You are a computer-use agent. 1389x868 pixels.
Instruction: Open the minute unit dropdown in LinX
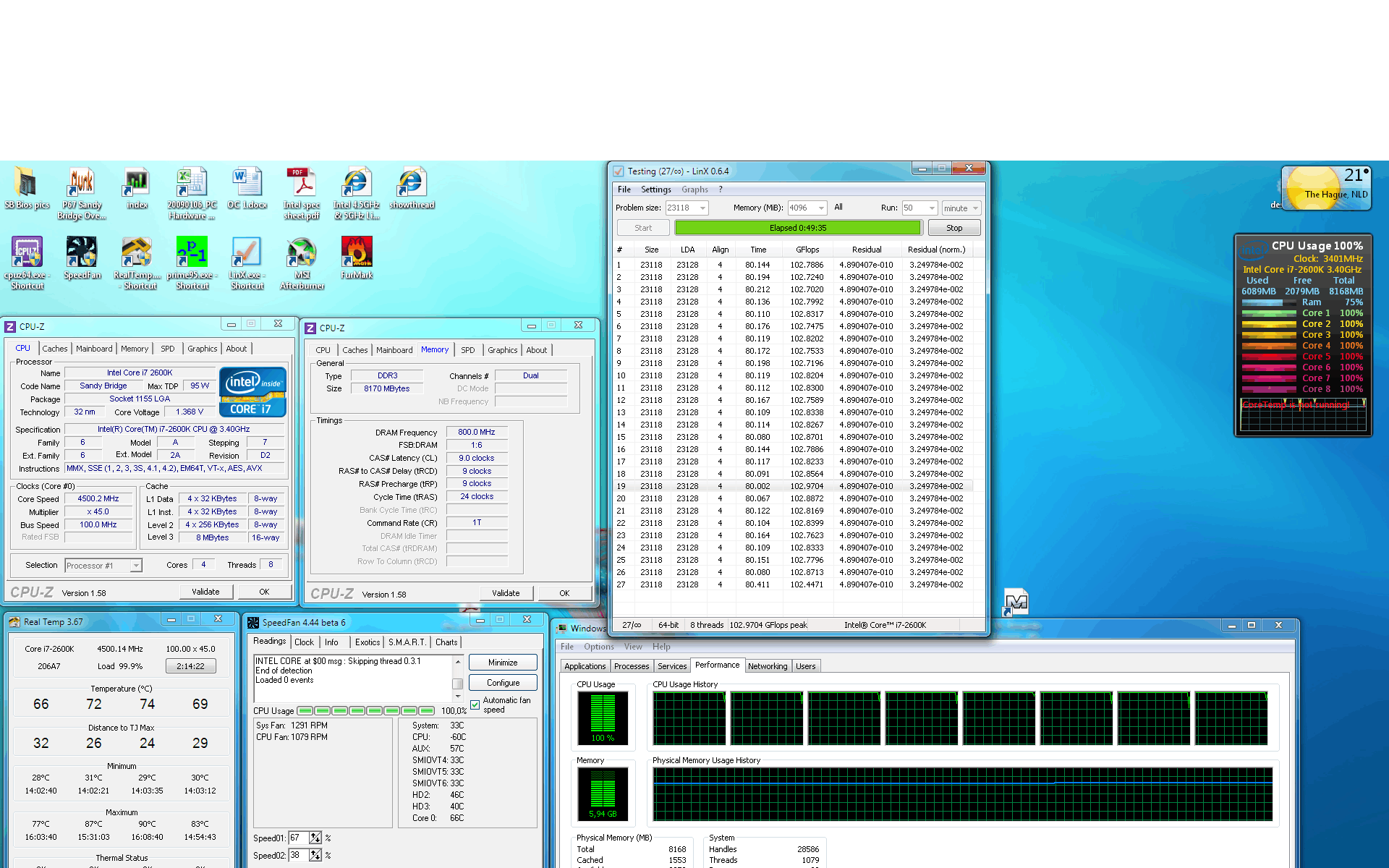click(975, 208)
